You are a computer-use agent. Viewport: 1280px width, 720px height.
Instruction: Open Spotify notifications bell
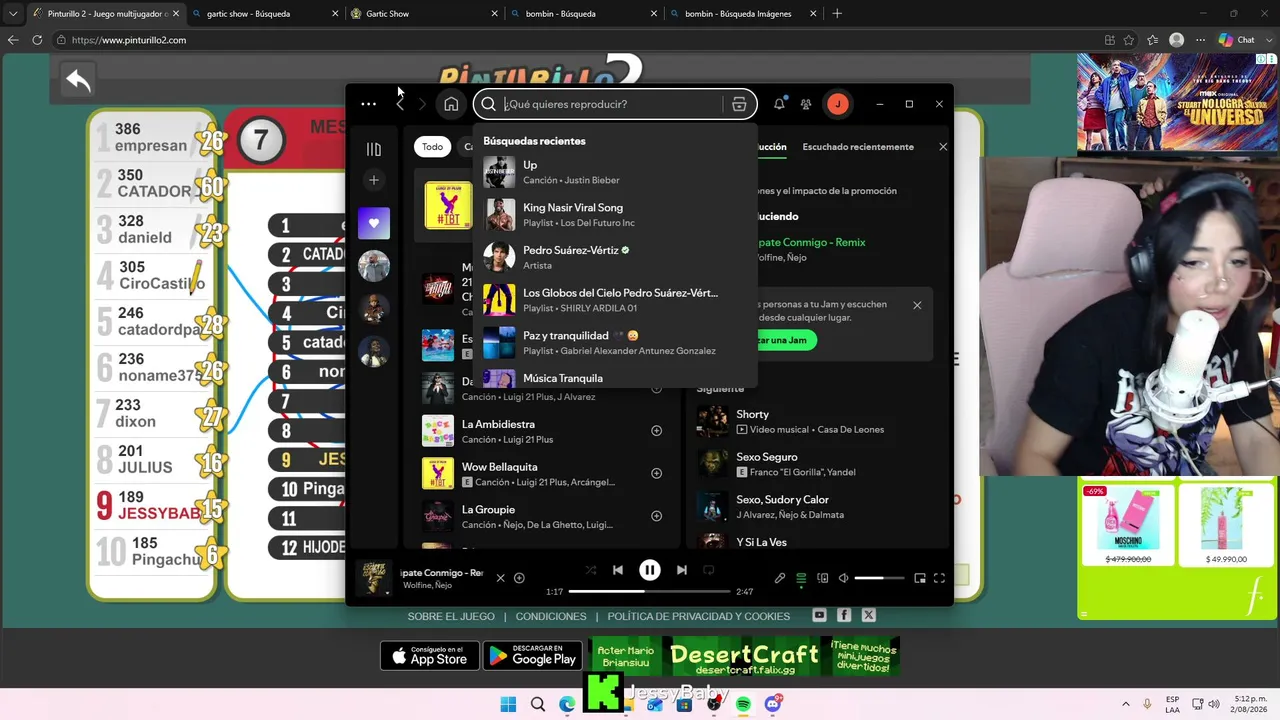(x=779, y=104)
